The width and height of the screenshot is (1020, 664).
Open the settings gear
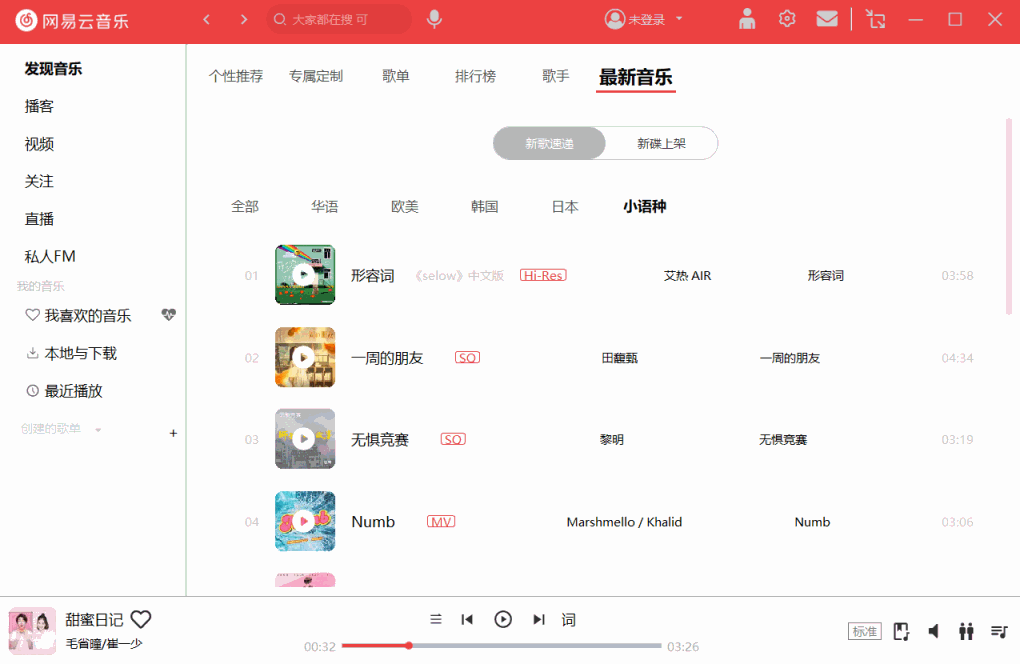tap(787, 19)
